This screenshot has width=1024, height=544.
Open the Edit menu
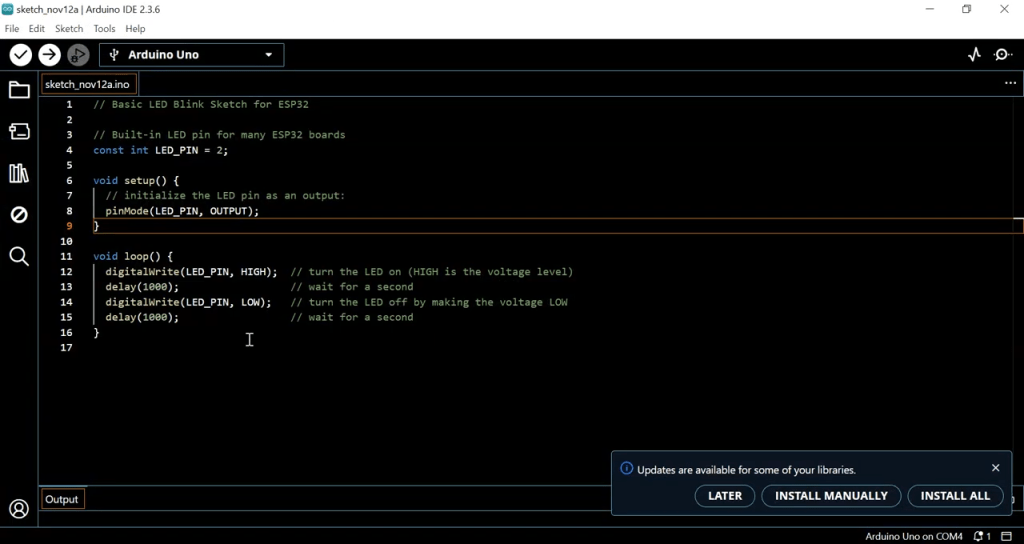coord(37,29)
